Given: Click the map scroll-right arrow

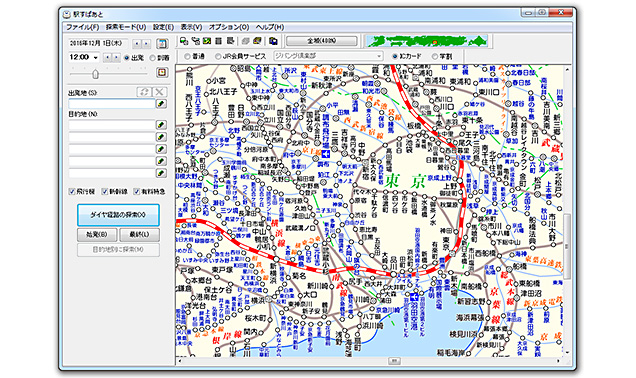Looking at the screenshot, I should [x=559, y=361].
